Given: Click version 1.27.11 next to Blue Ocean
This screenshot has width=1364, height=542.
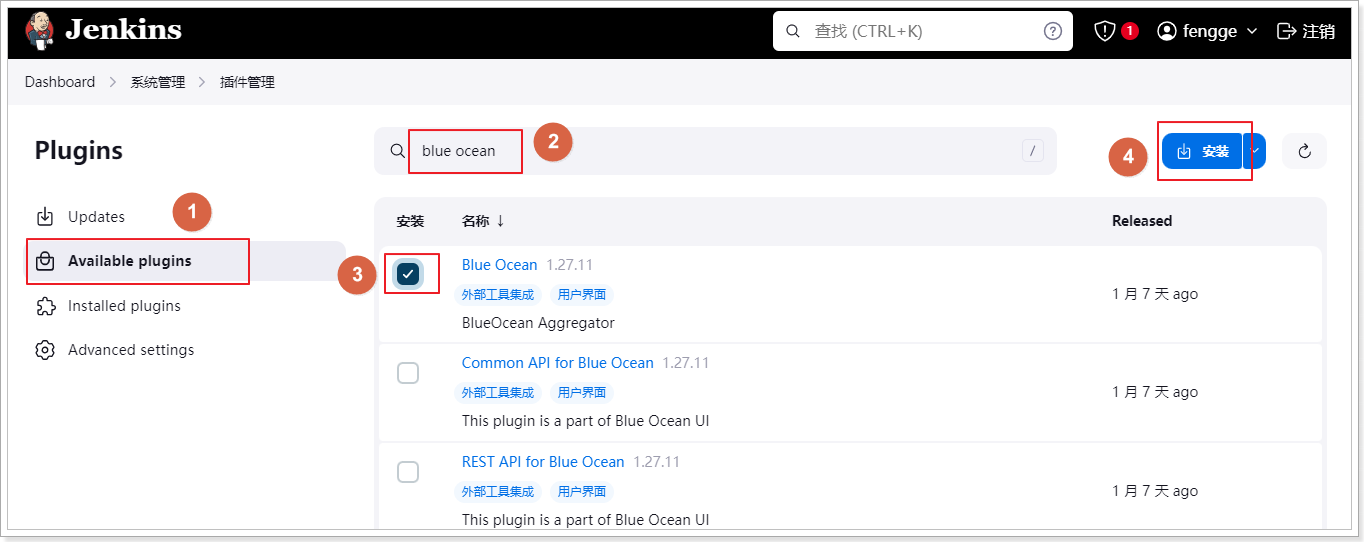Looking at the screenshot, I should click(570, 265).
